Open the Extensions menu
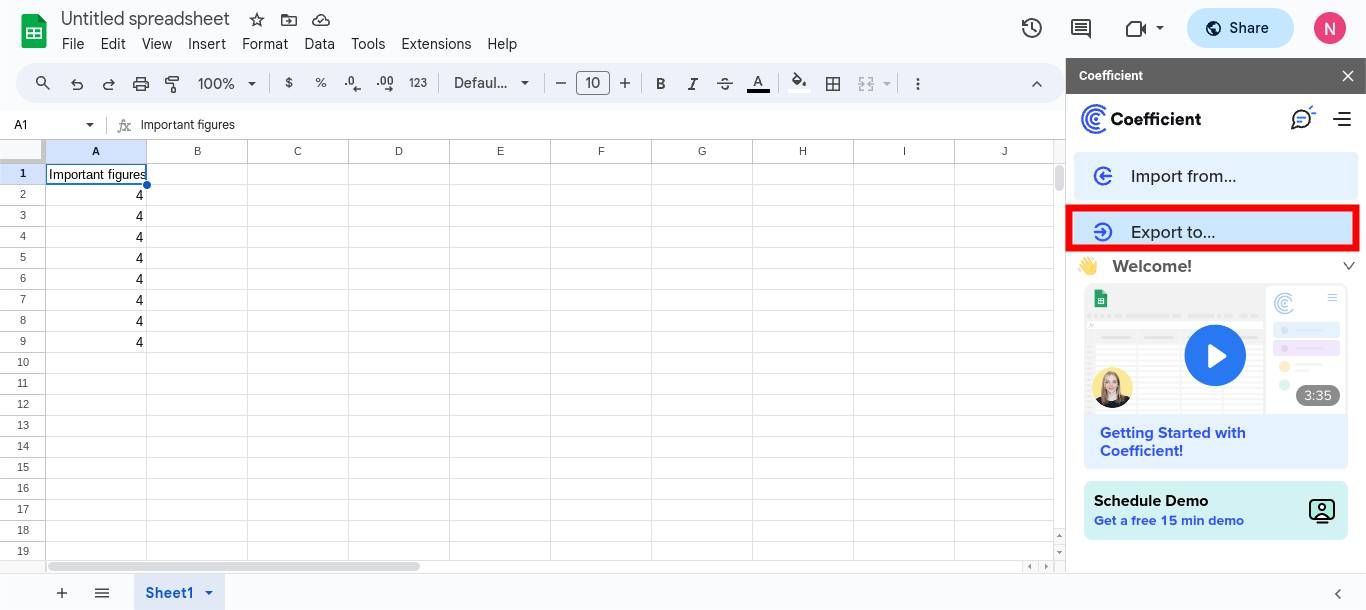The height and width of the screenshot is (610, 1366). click(436, 44)
